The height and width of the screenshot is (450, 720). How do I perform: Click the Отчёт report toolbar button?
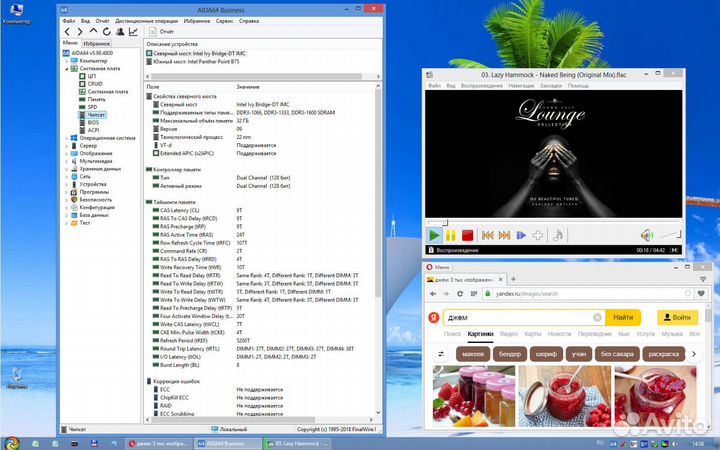[x=162, y=32]
